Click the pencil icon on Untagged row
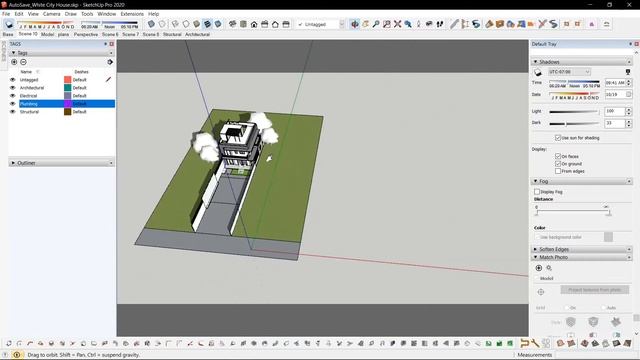The image size is (640, 360). tap(108, 80)
